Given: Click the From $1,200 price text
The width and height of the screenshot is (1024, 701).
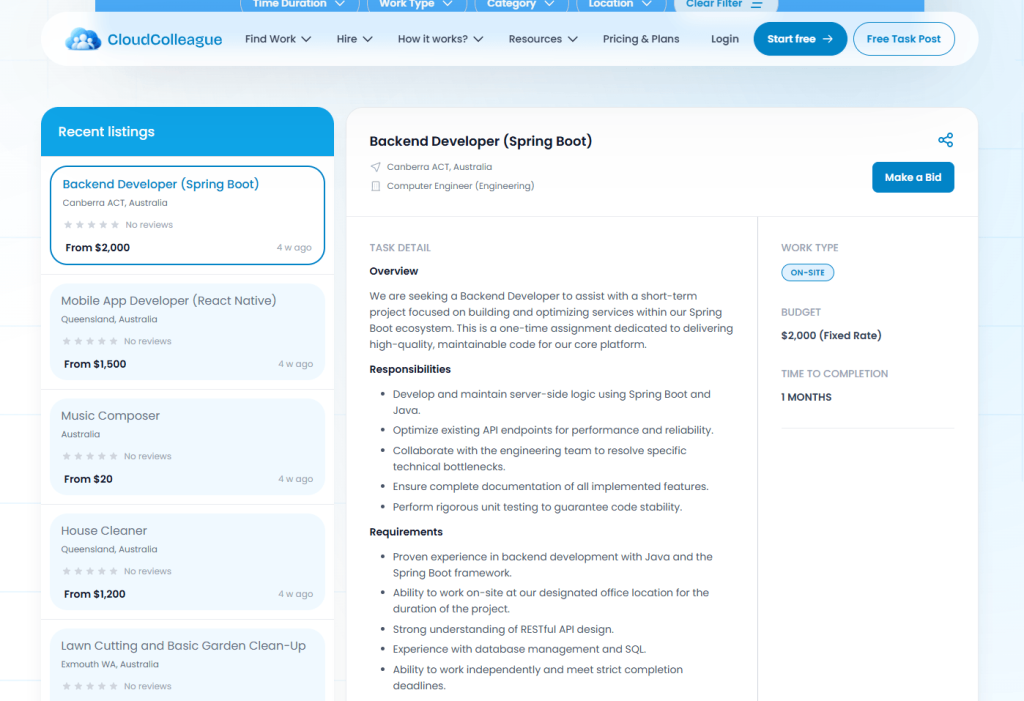Looking at the screenshot, I should click(x=95, y=594).
